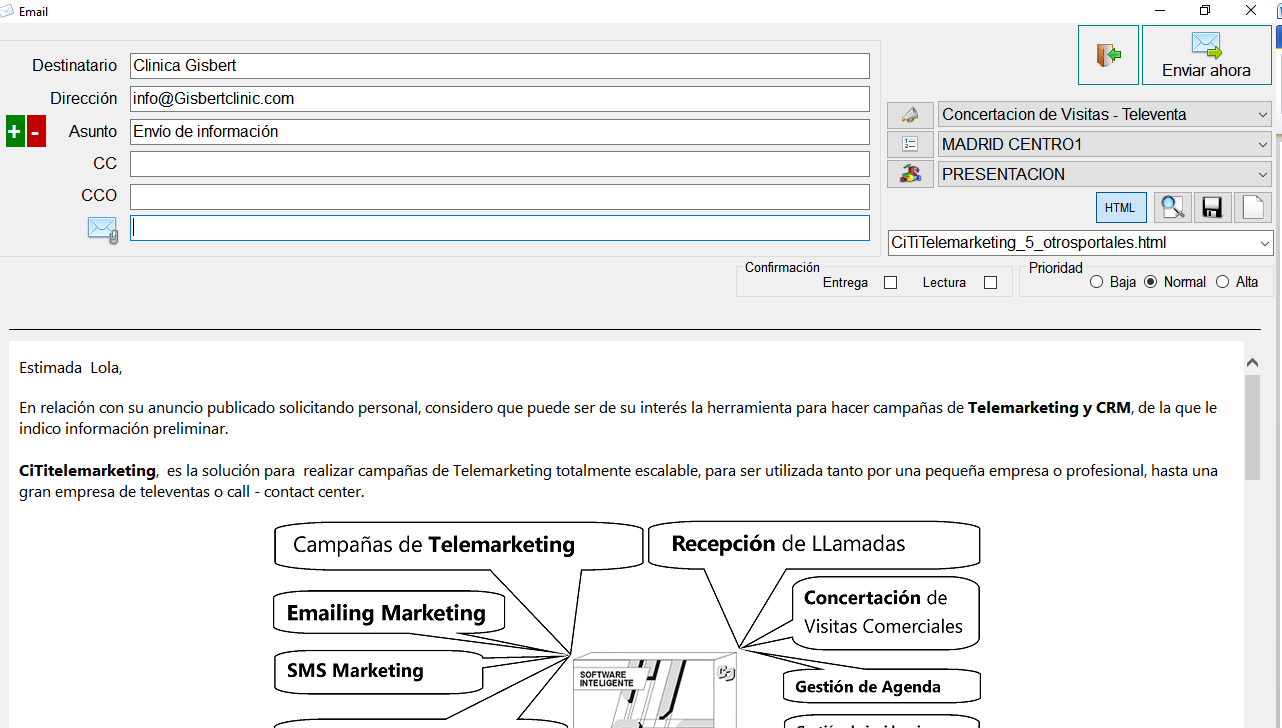Click the numbered list icon button
Screen dimensions: 1282x728
[x=910, y=144]
